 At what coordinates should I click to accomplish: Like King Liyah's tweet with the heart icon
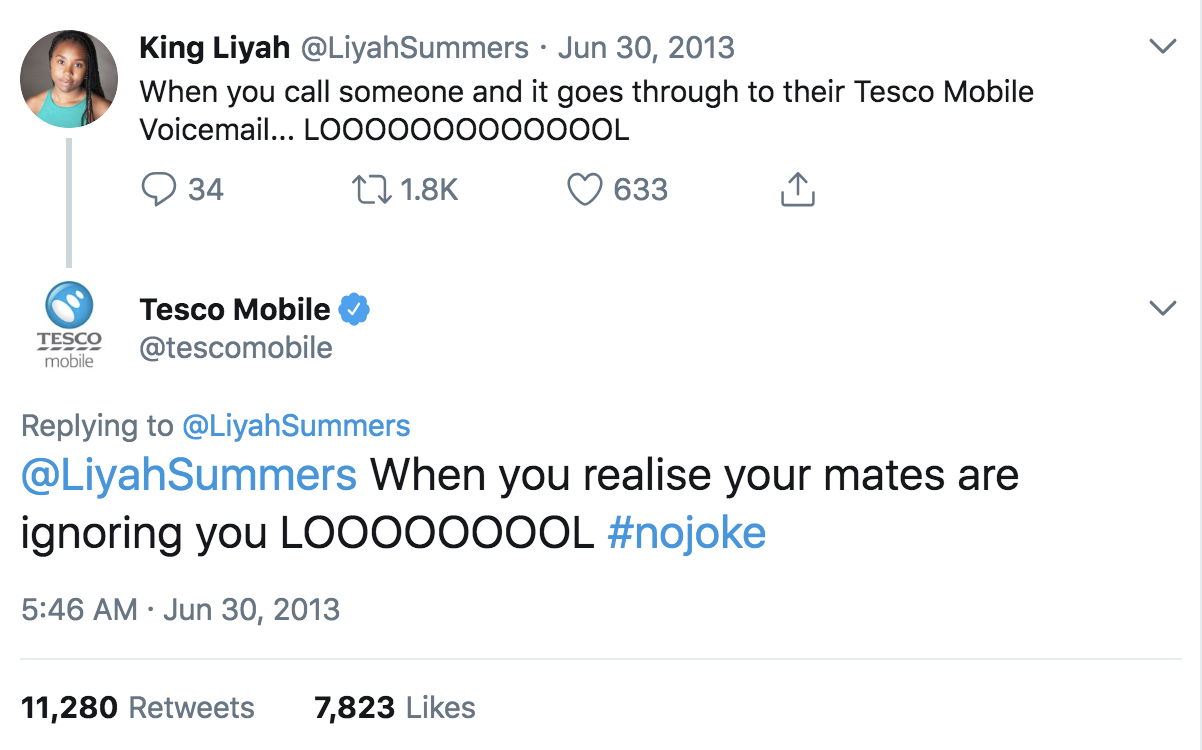[584, 189]
